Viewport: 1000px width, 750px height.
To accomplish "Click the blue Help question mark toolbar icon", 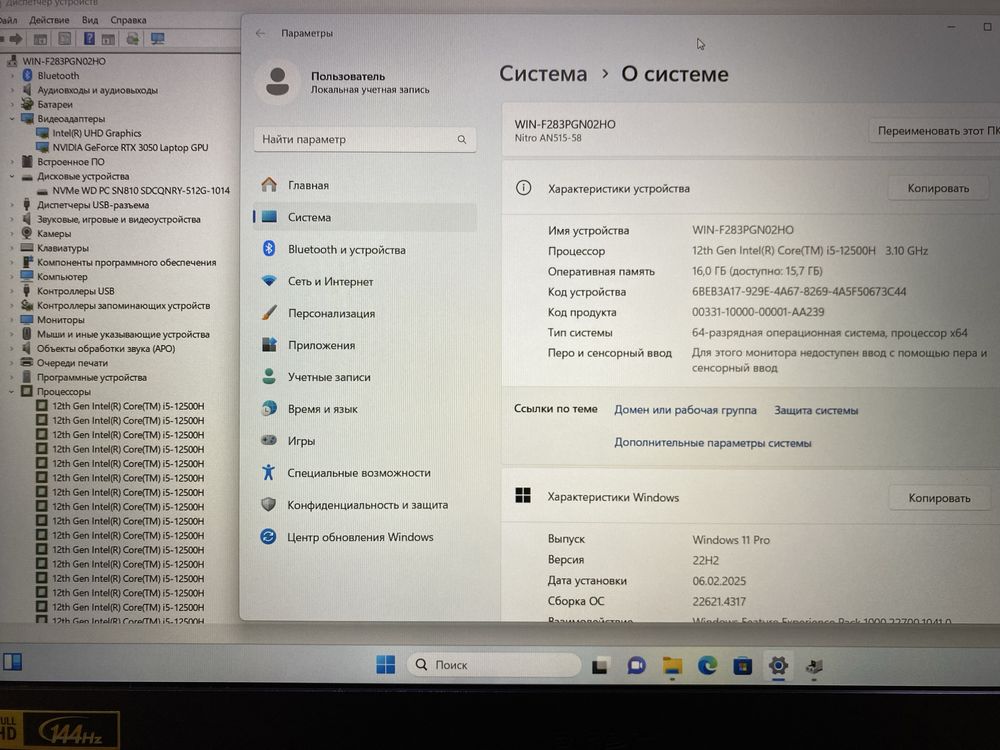I will pyautogui.click(x=89, y=39).
